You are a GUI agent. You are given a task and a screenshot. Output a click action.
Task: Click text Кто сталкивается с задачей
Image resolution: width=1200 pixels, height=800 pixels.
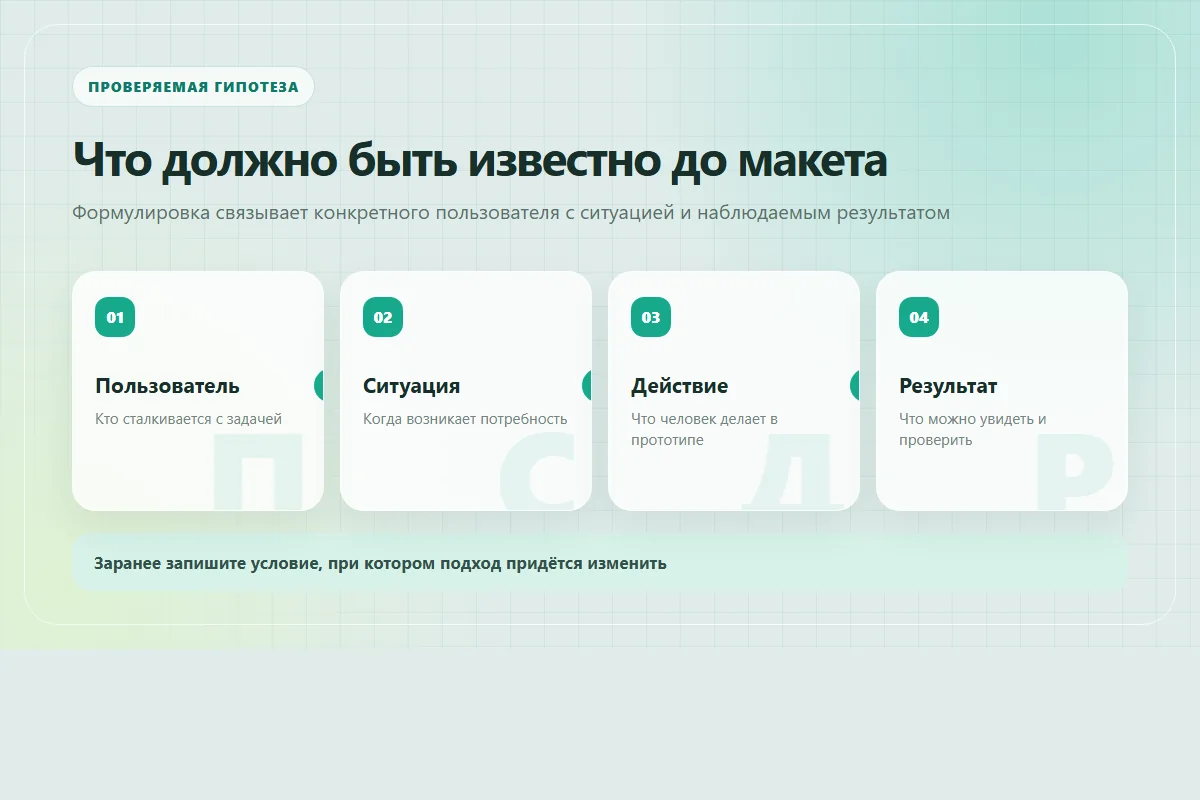189,419
